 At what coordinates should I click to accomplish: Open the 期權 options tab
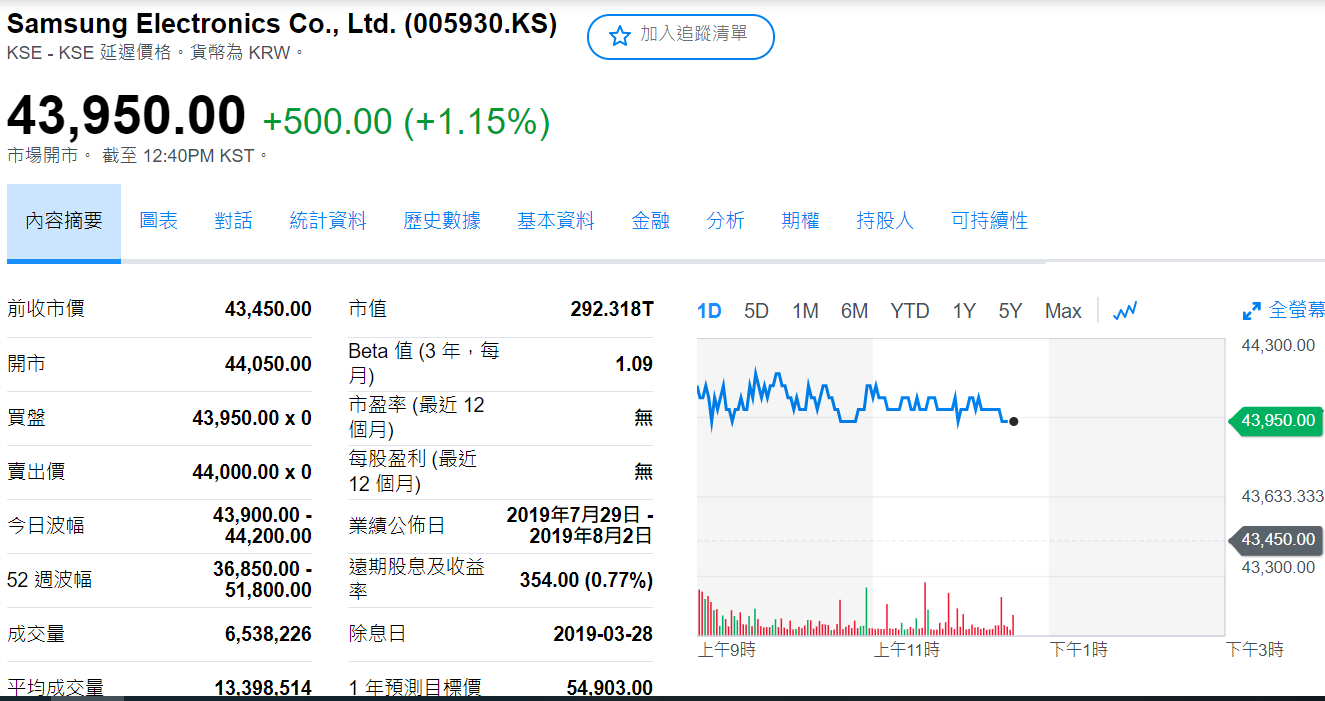coord(800,221)
